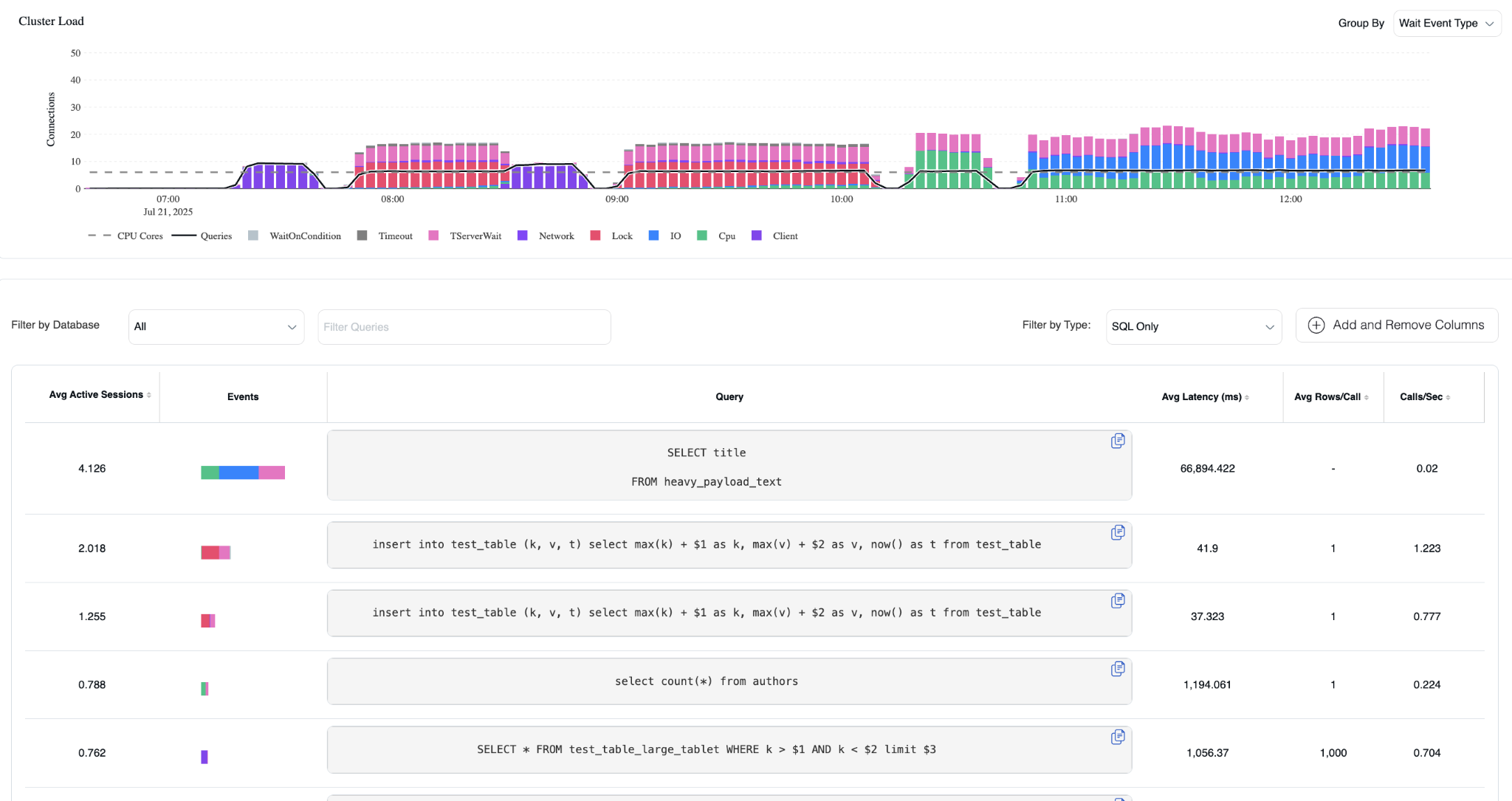Copy the second row insert query

coord(1118,532)
